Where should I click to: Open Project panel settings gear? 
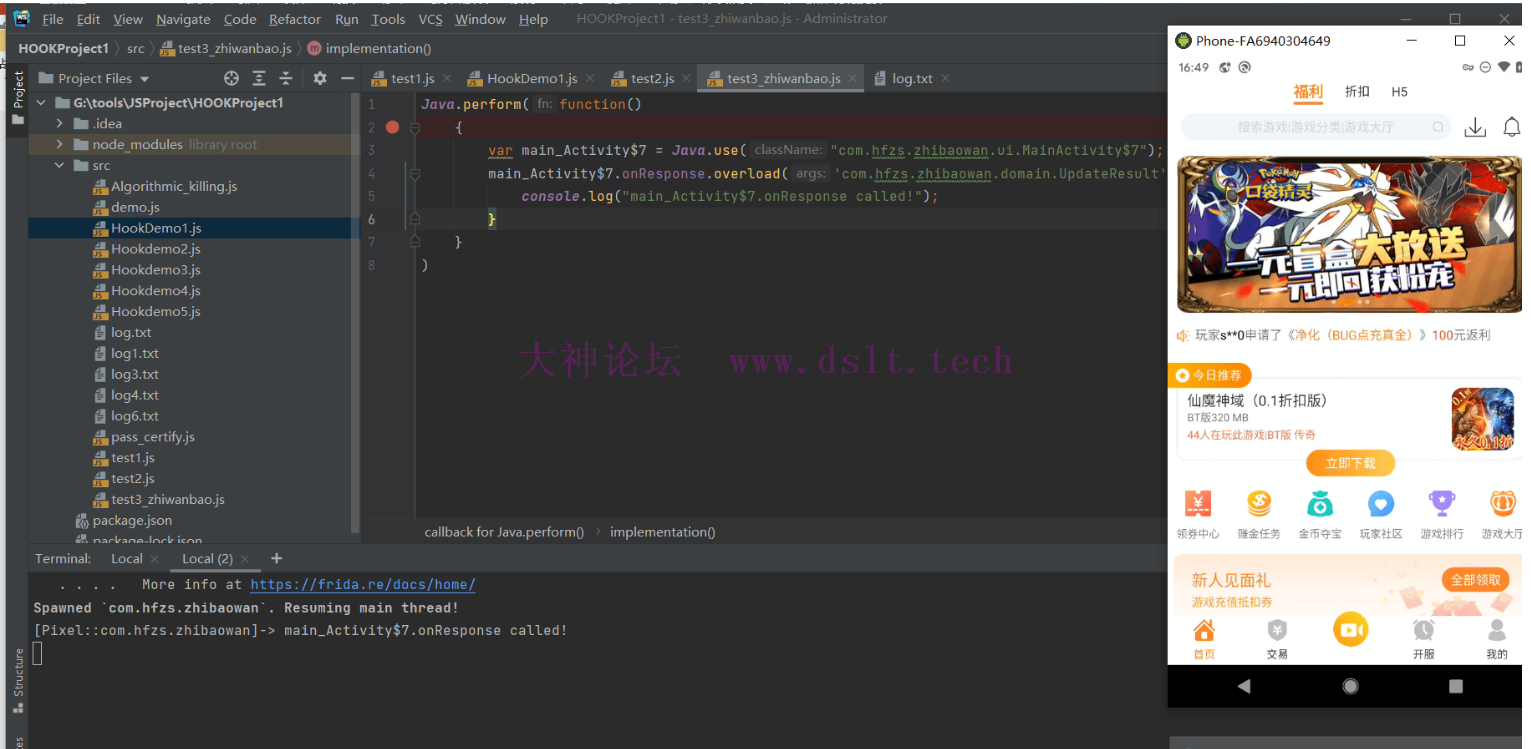(320, 78)
